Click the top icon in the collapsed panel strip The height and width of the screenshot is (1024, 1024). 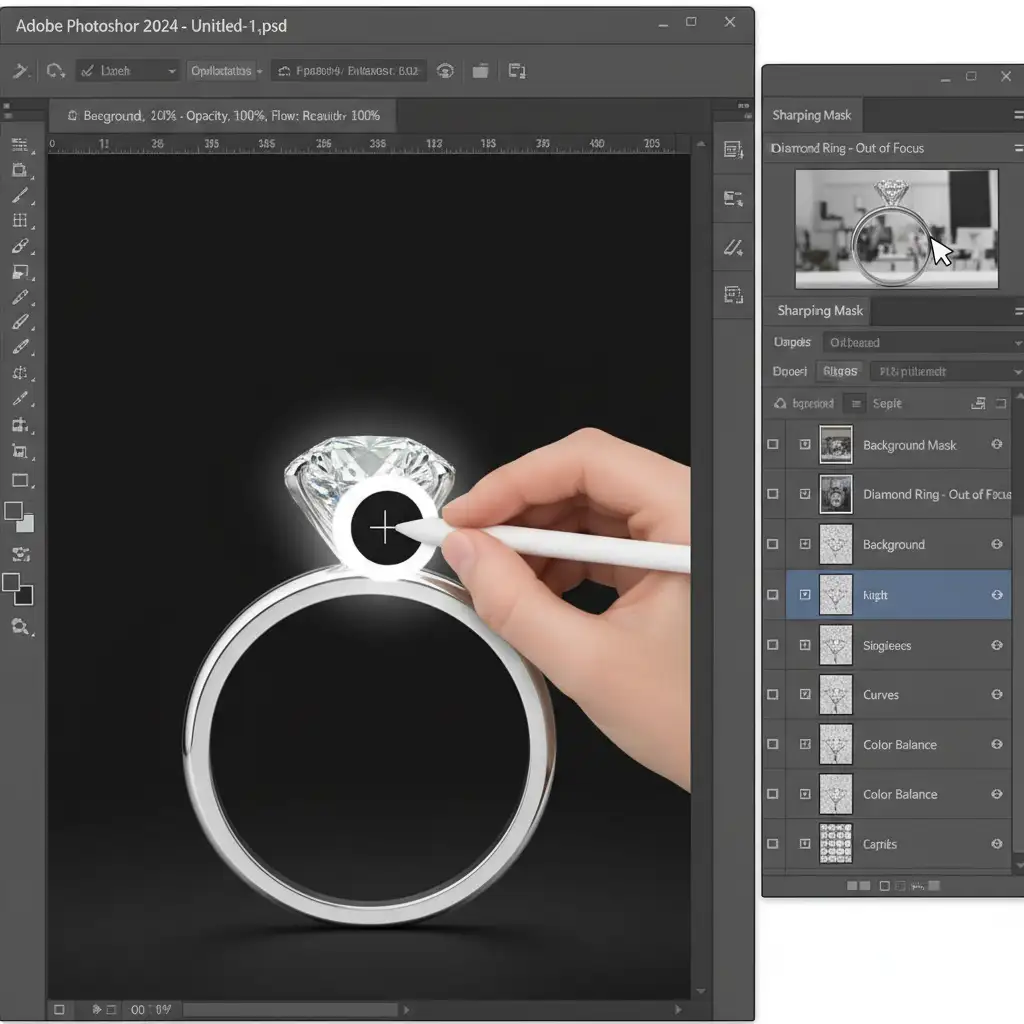click(733, 150)
